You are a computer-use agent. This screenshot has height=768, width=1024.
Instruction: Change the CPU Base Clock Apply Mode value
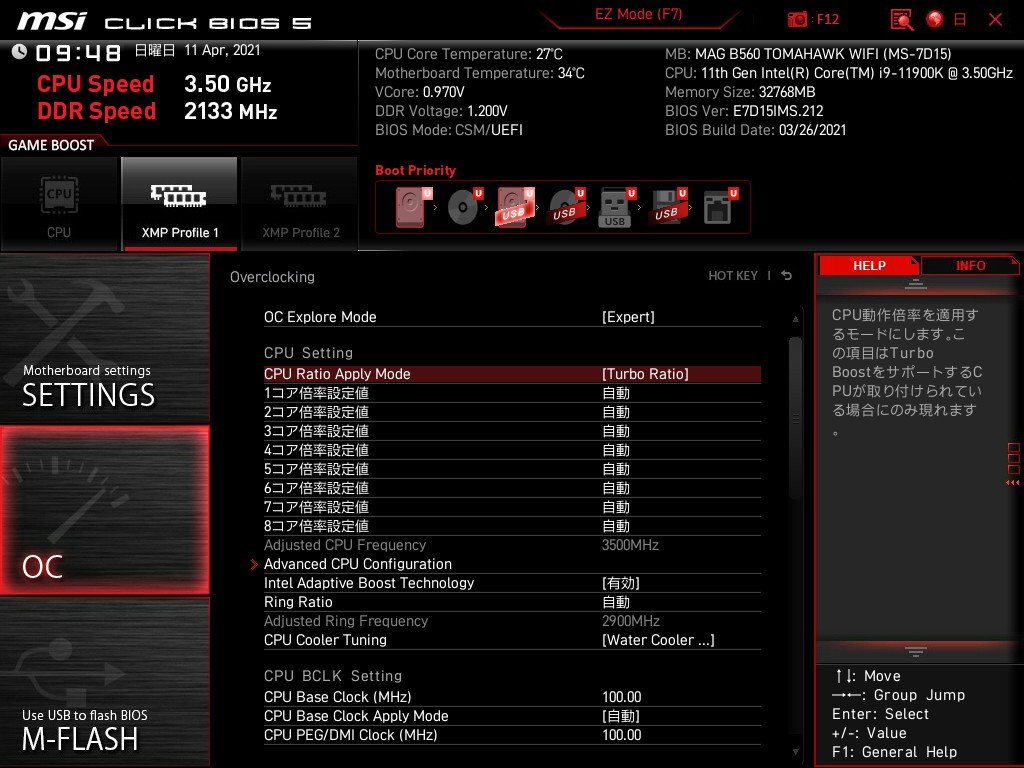coord(512,716)
